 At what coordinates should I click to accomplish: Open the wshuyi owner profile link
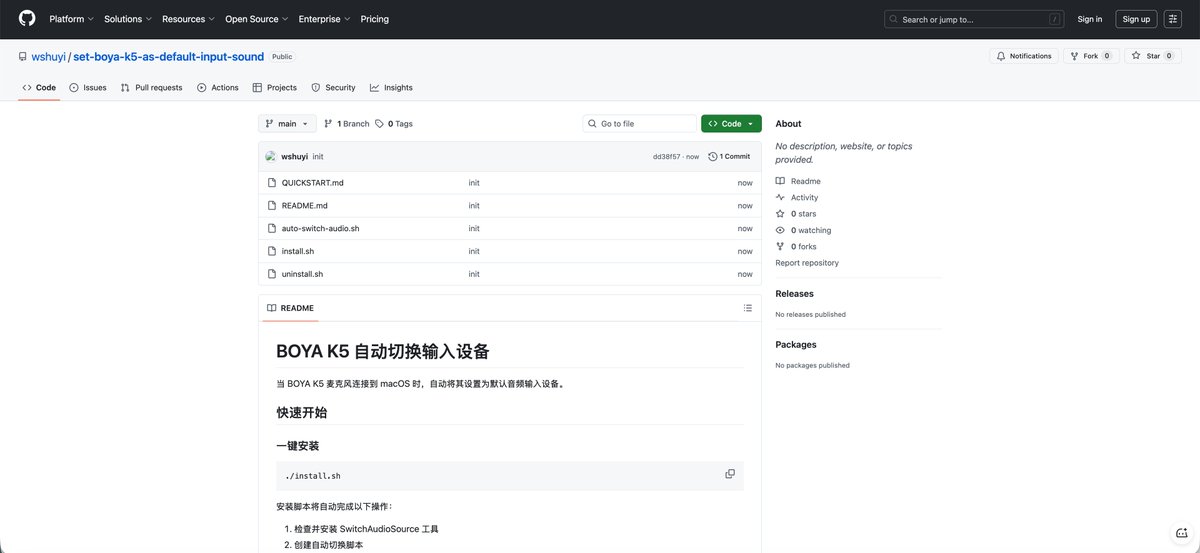pos(49,57)
